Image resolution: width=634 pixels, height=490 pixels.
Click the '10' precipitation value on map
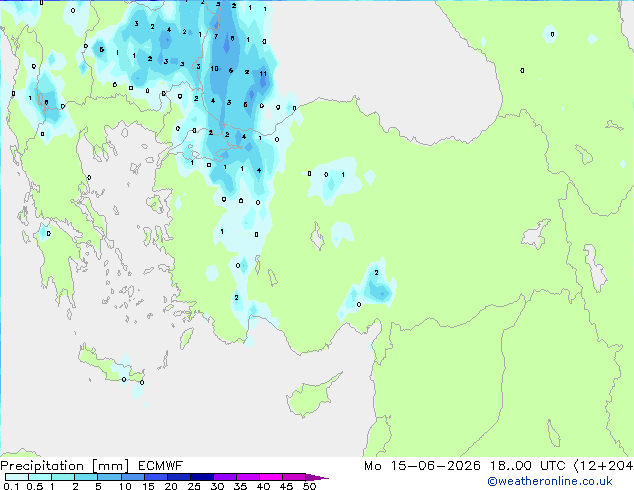pyautogui.click(x=214, y=69)
